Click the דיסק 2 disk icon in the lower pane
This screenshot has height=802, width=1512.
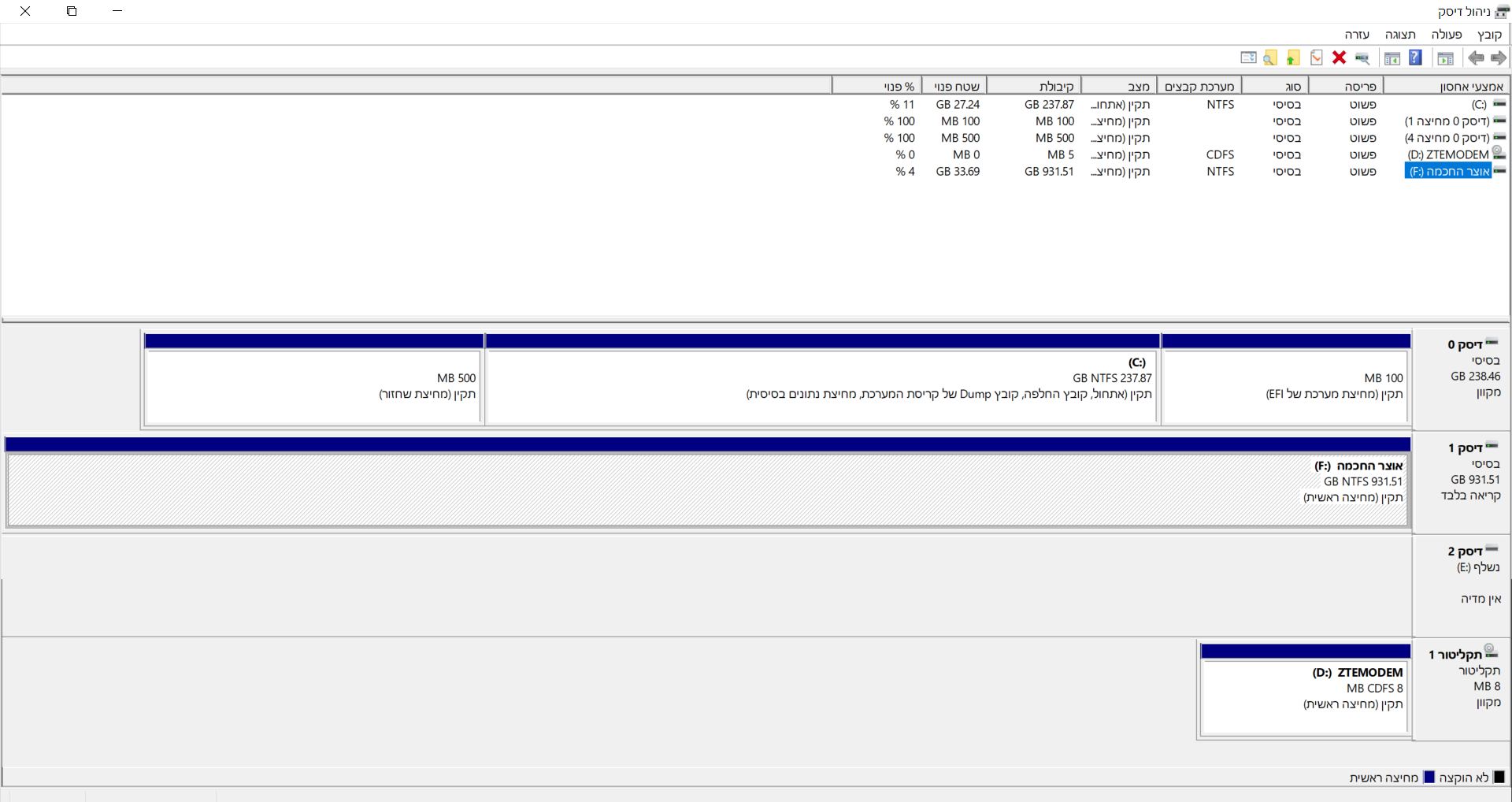click(x=1492, y=549)
